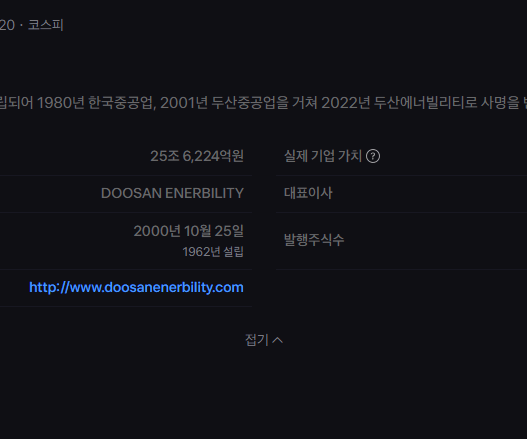Image resolution: width=527 pixels, height=439 pixels.
Task: Click the 거쳐 word in the description
Action: [x=305, y=103]
